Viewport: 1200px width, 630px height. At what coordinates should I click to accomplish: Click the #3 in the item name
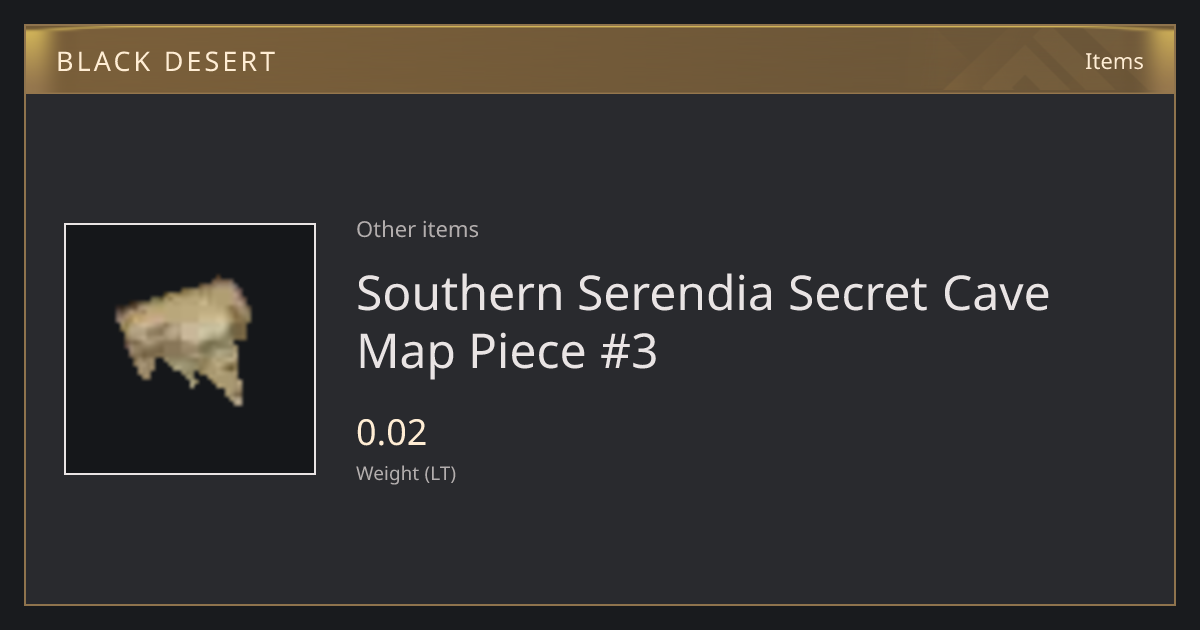pos(627,352)
